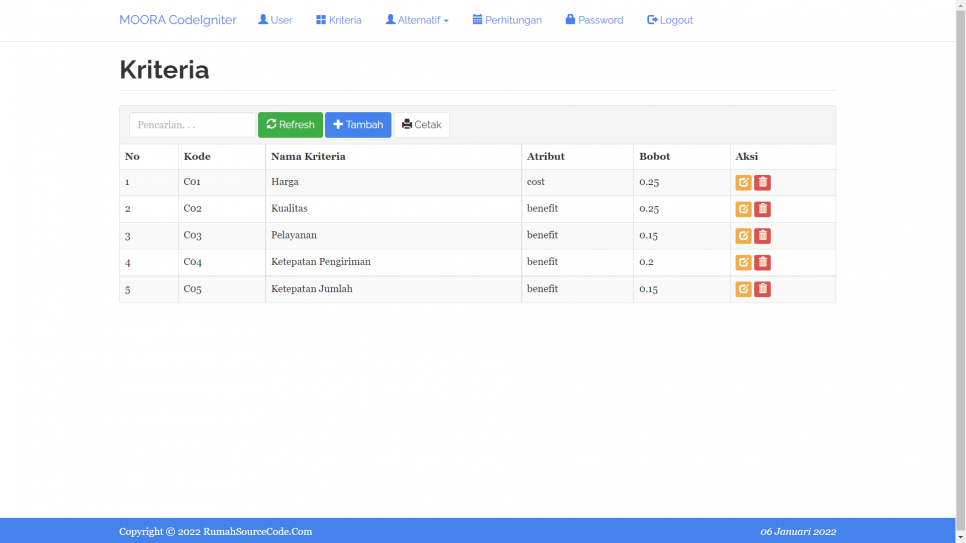The width and height of the screenshot is (966, 543).
Task: Expand the Alternatif dropdown menu
Action: [417, 20]
